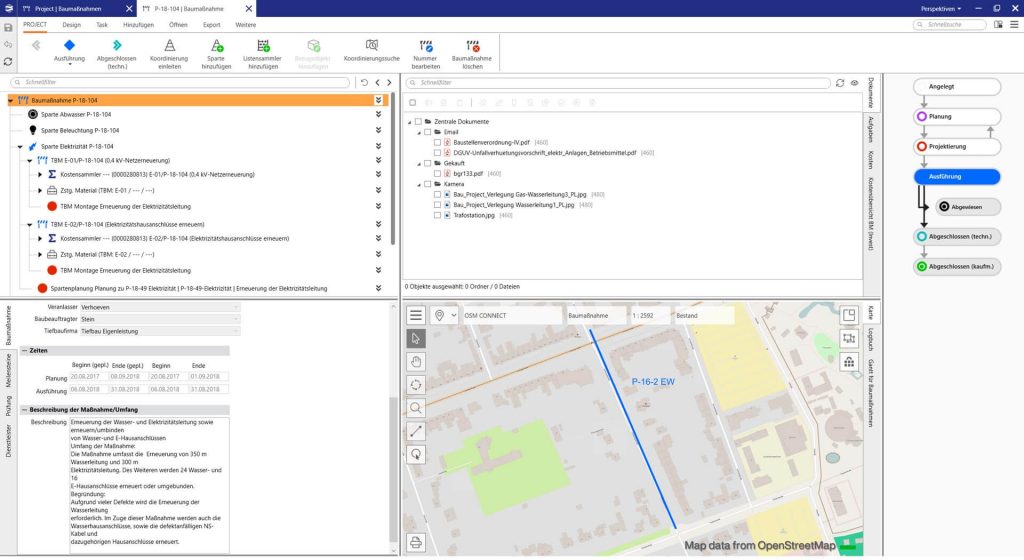Click the Koordinierungssuche toolbar icon
The image size is (1024, 560).
pyautogui.click(x=372, y=46)
